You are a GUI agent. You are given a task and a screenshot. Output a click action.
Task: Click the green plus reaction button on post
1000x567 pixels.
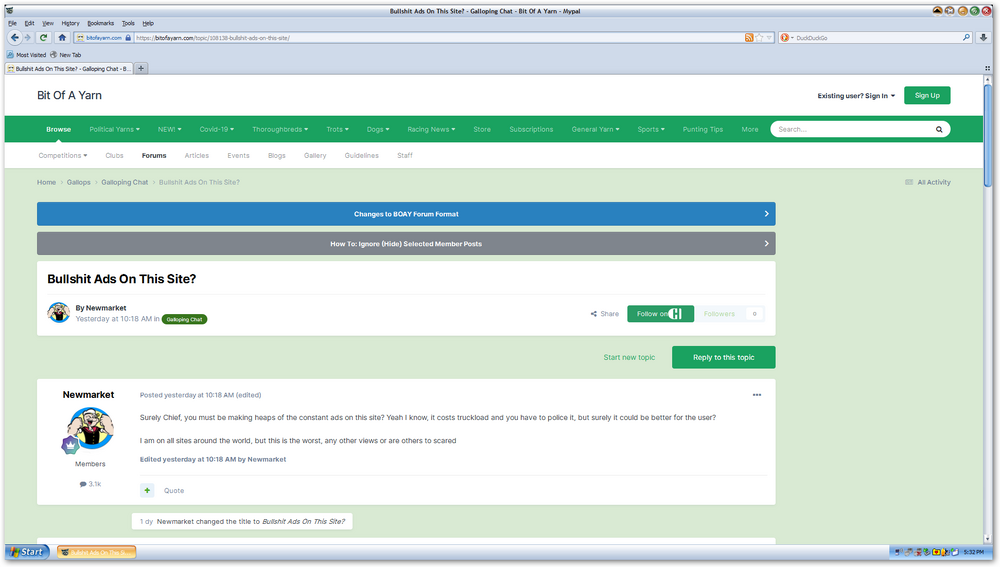pos(147,490)
